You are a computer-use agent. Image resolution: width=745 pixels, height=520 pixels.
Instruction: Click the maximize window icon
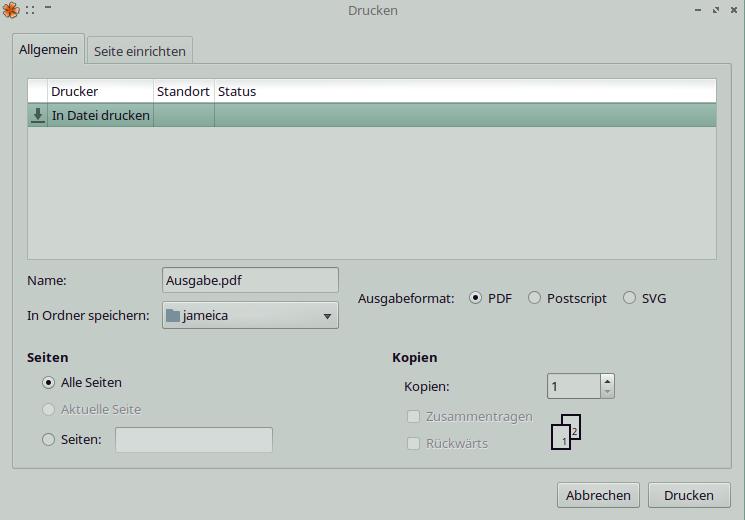coord(716,10)
